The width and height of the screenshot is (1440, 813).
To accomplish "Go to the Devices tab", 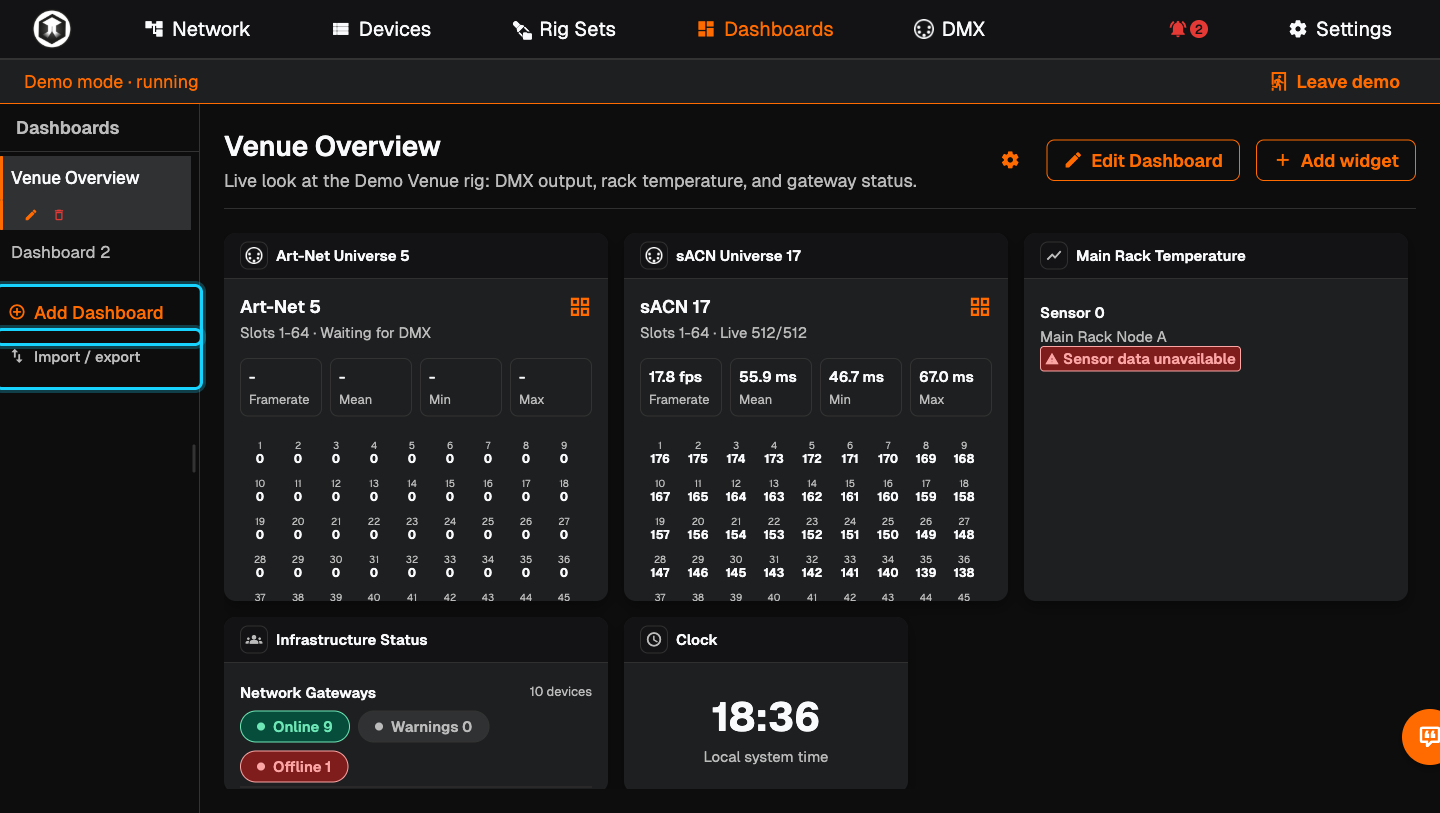I will pos(381,29).
